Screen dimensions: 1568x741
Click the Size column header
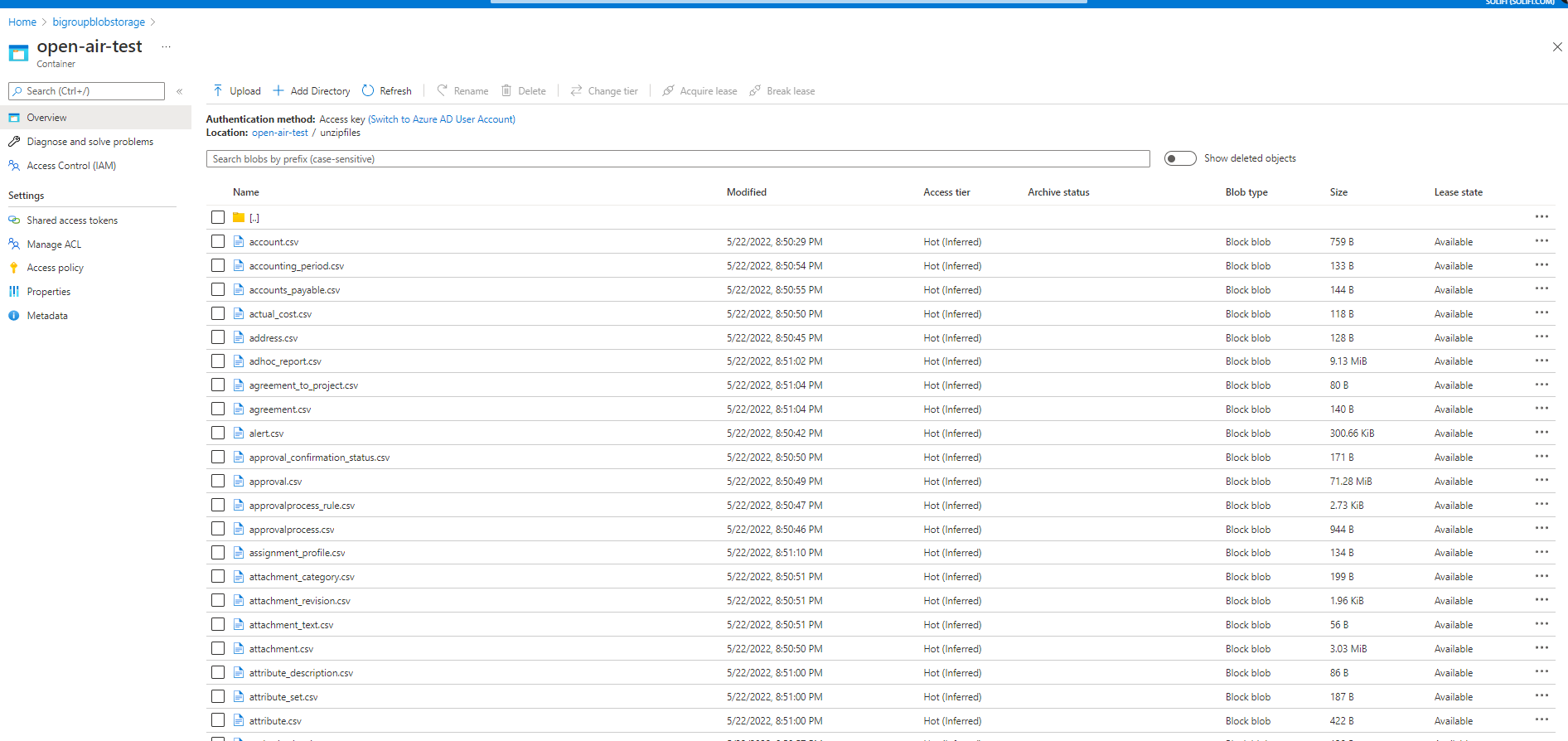click(x=1338, y=192)
